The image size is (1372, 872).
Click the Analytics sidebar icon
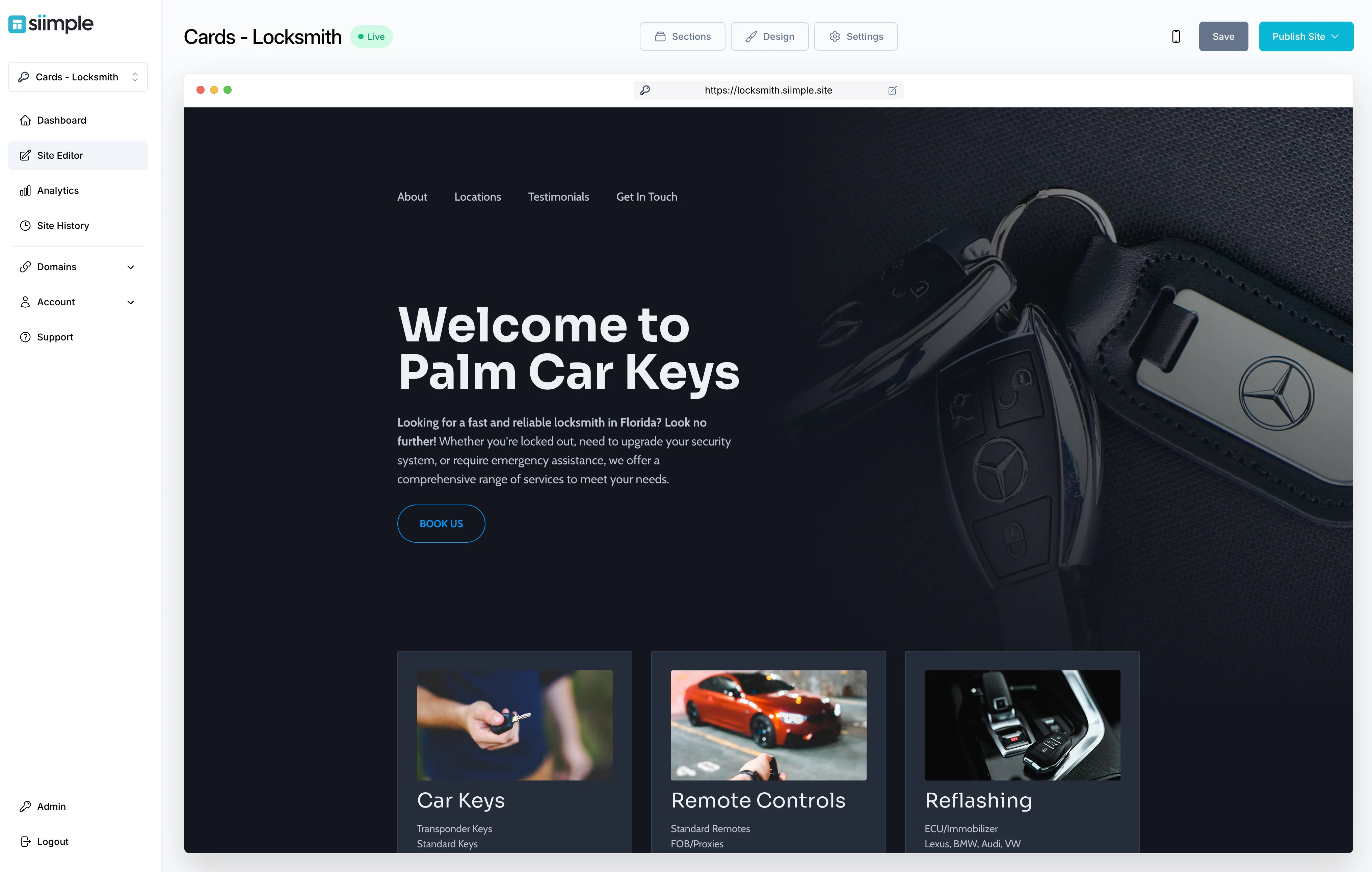(25, 190)
